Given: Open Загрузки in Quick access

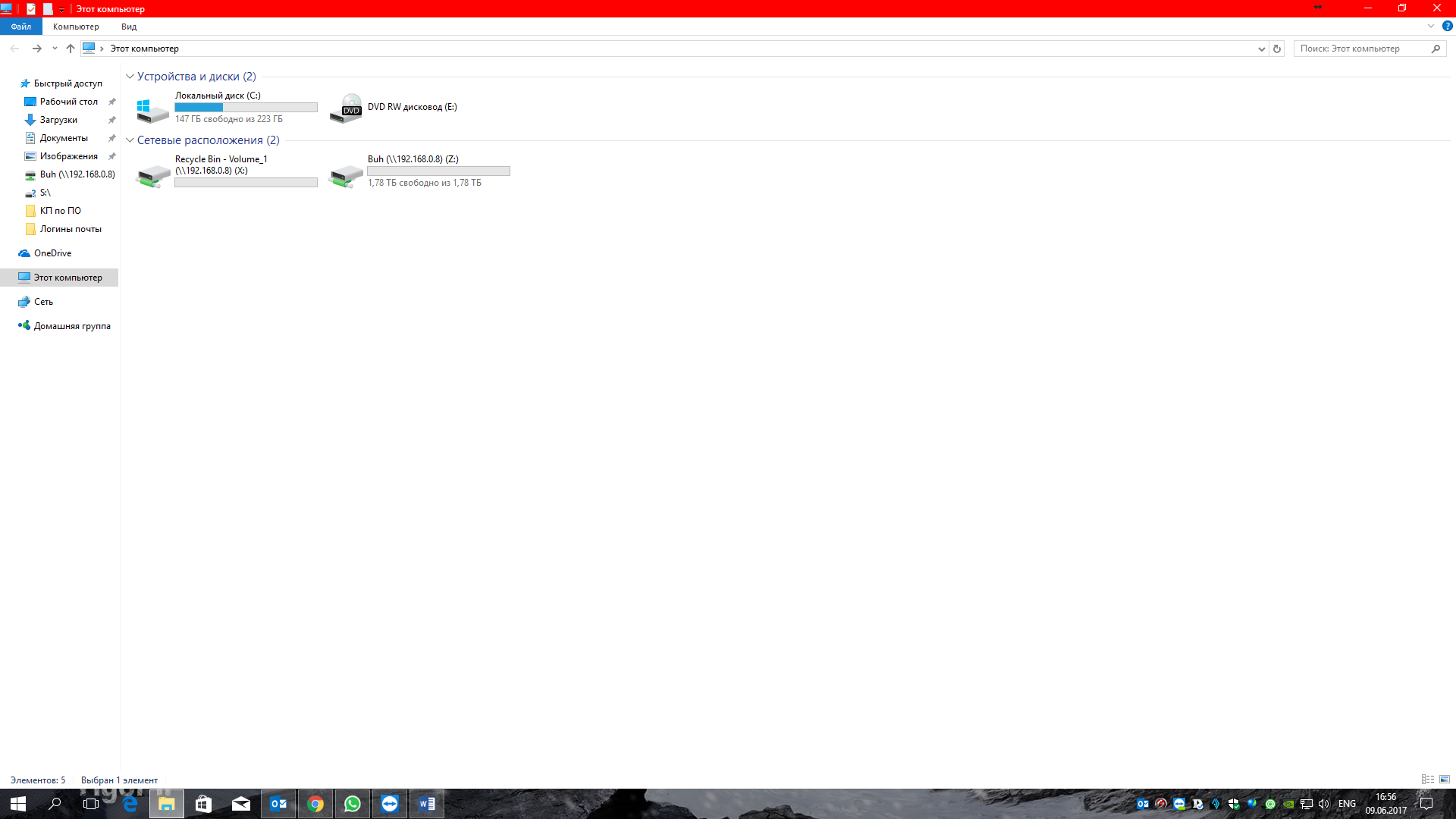Looking at the screenshot, I should (x=58, y=120).
